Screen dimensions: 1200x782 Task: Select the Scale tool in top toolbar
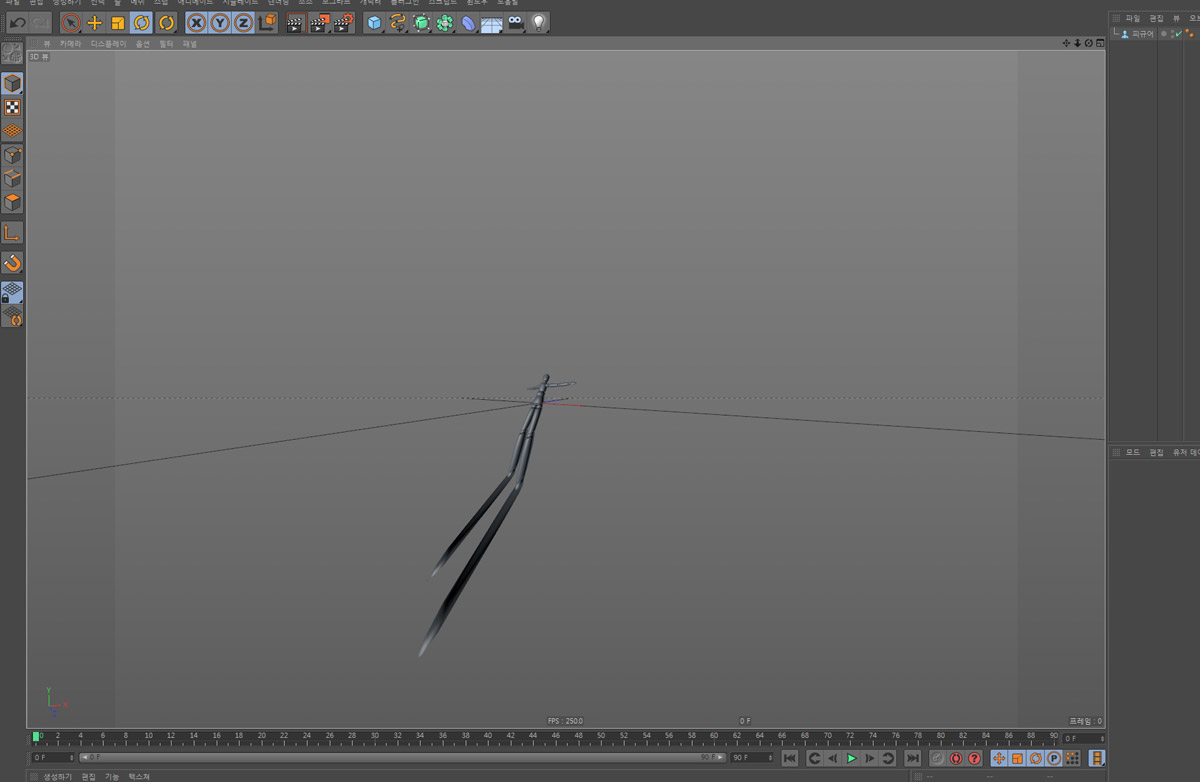118,22
